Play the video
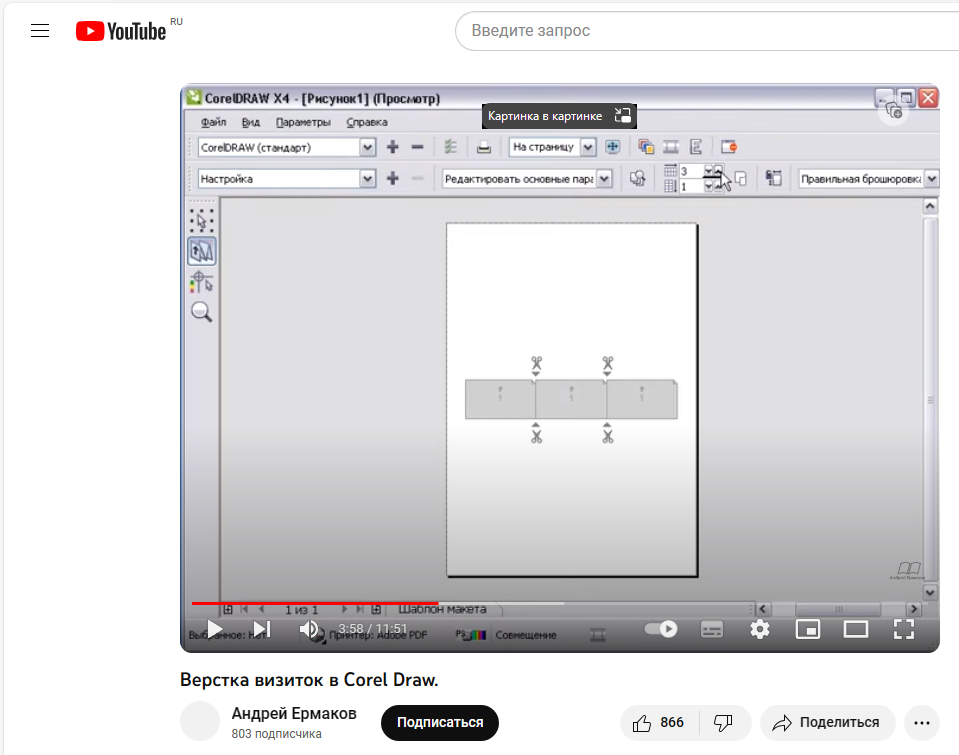Image resolution: width=959 pixels, height=755 pixels. click(x=215, y=629)
